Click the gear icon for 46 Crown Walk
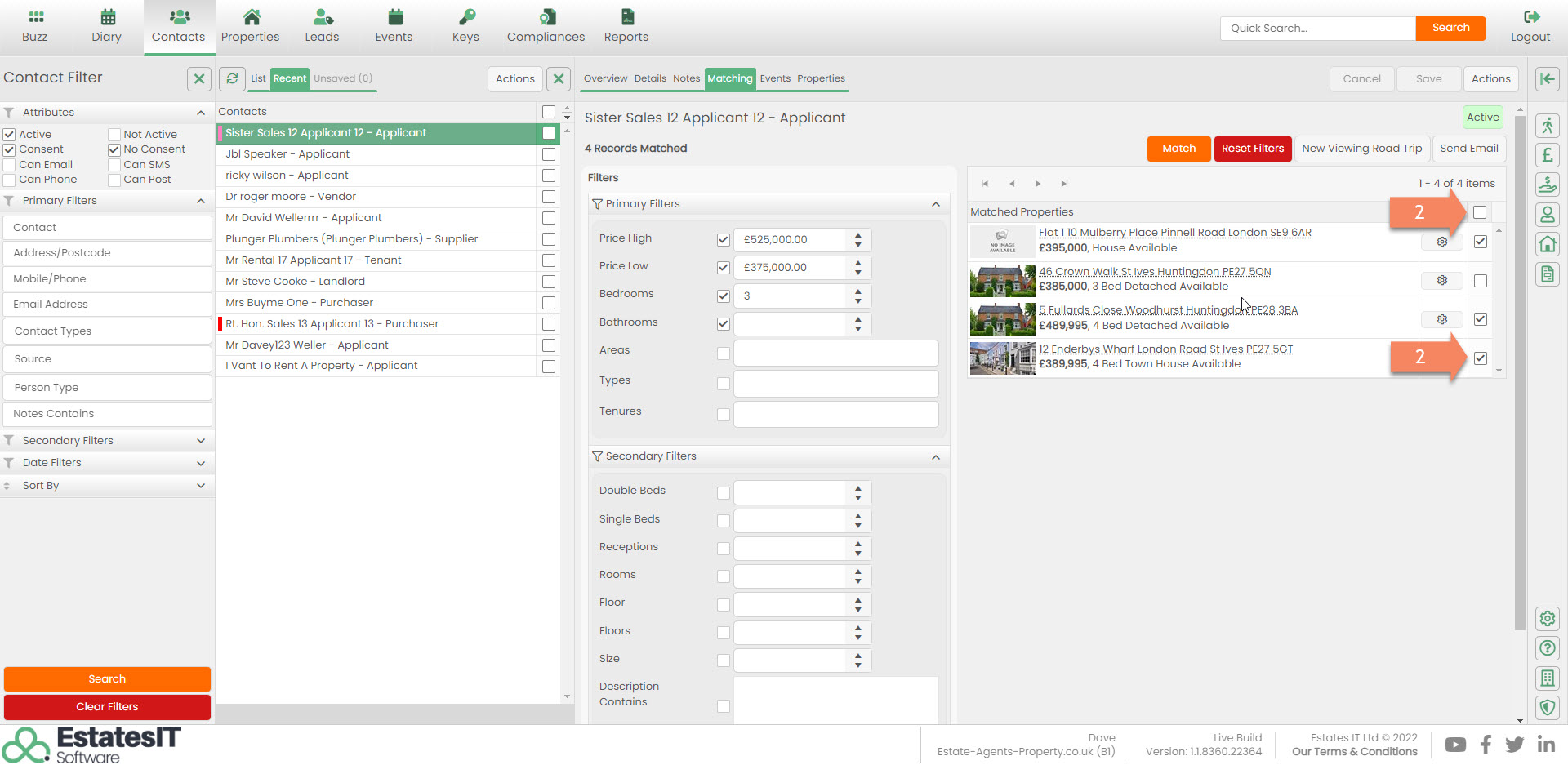 coord(1441,281)
